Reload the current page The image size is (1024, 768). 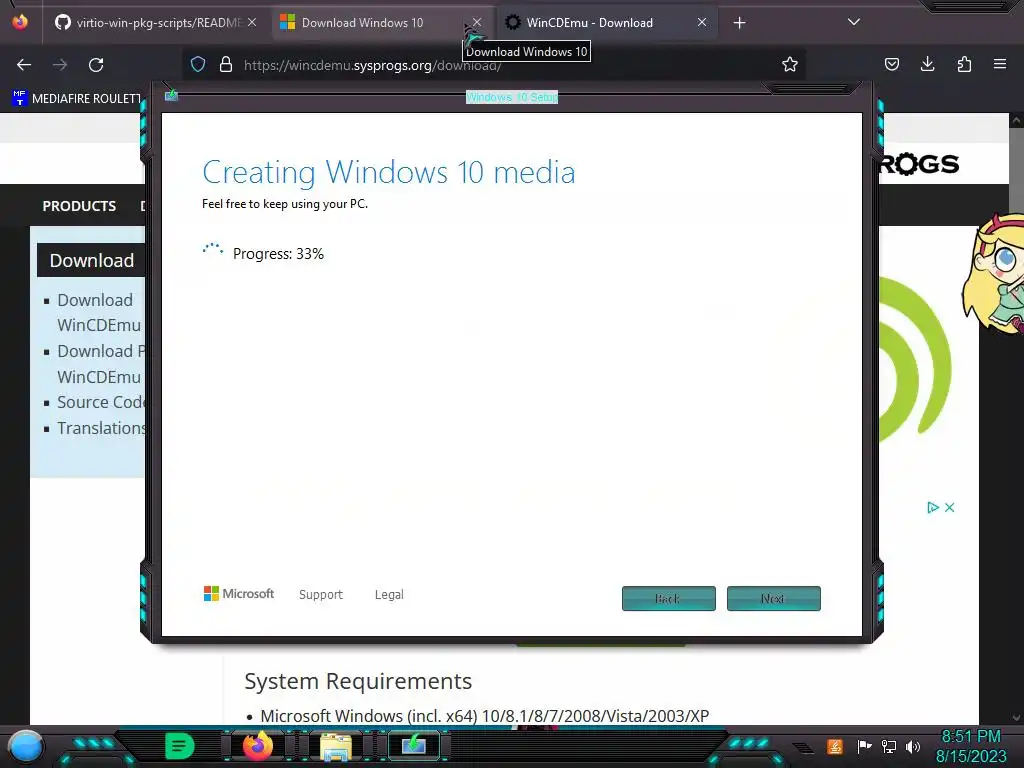pos(96,65)
